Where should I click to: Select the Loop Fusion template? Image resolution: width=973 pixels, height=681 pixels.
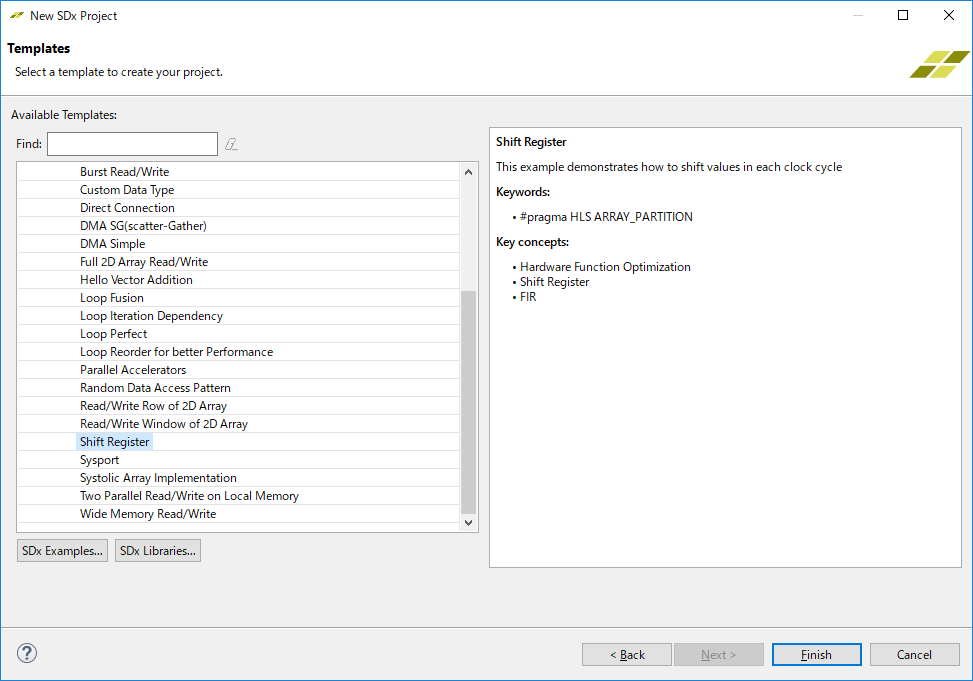112,298
